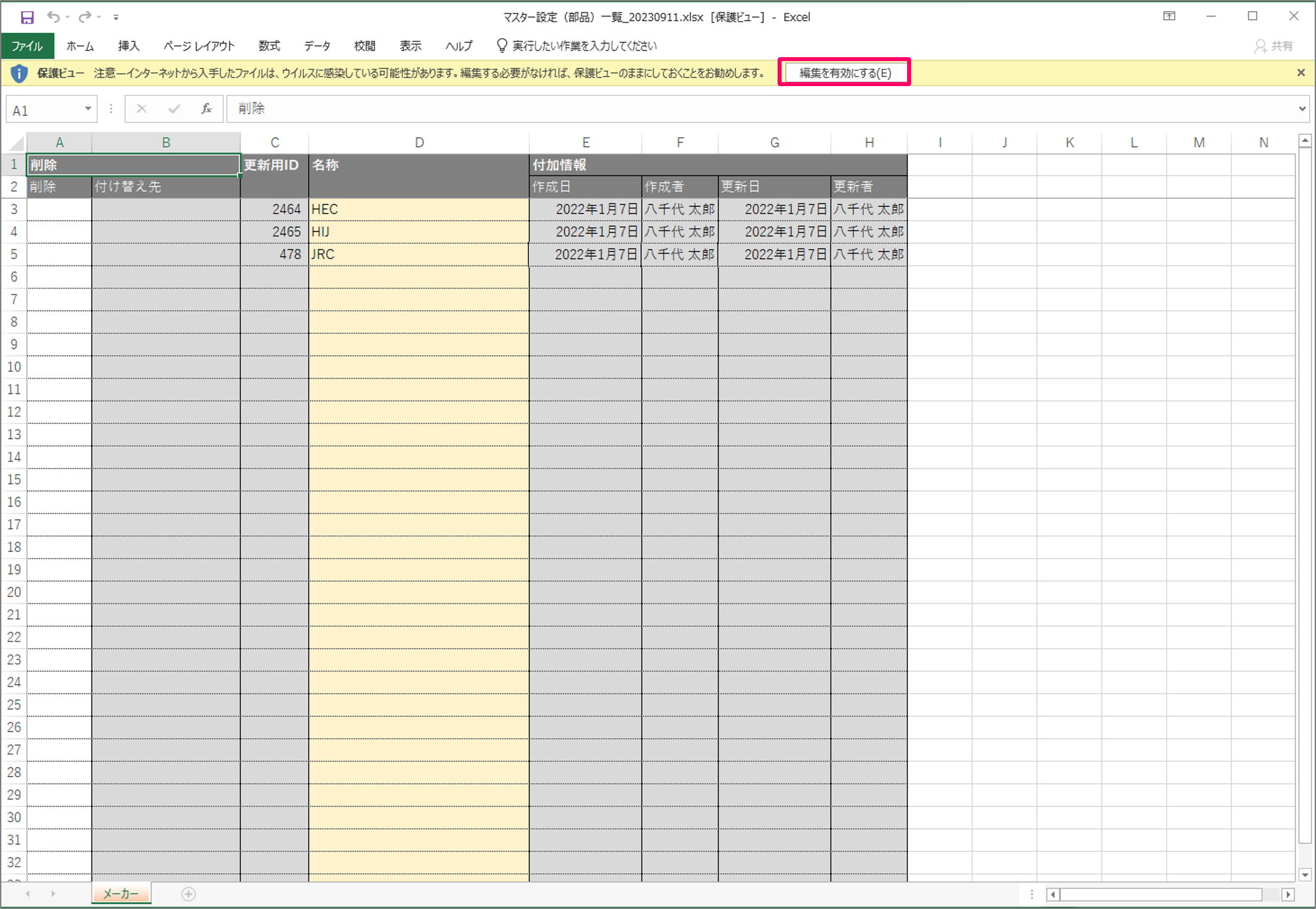Screen dimensions: 1316x909
Task: Click the share (共有) person icon
Action: pos(1260,46)
